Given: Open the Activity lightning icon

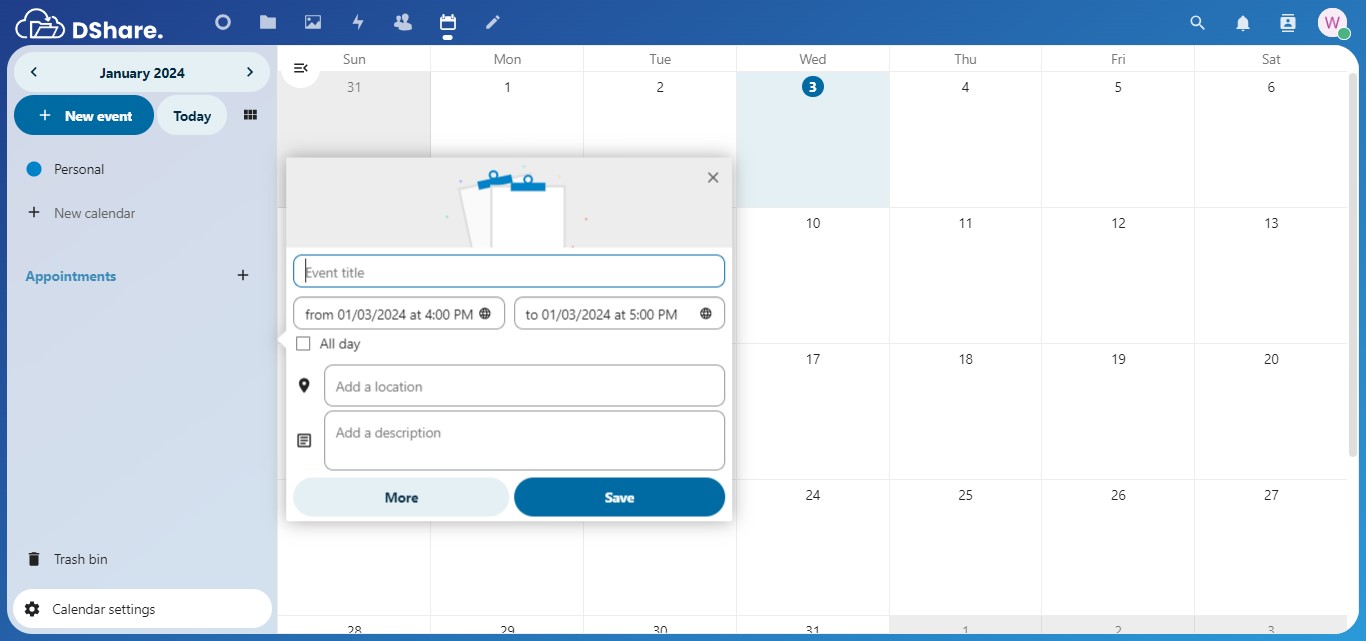Looking at the screenshot, I should tap(358, 22).
